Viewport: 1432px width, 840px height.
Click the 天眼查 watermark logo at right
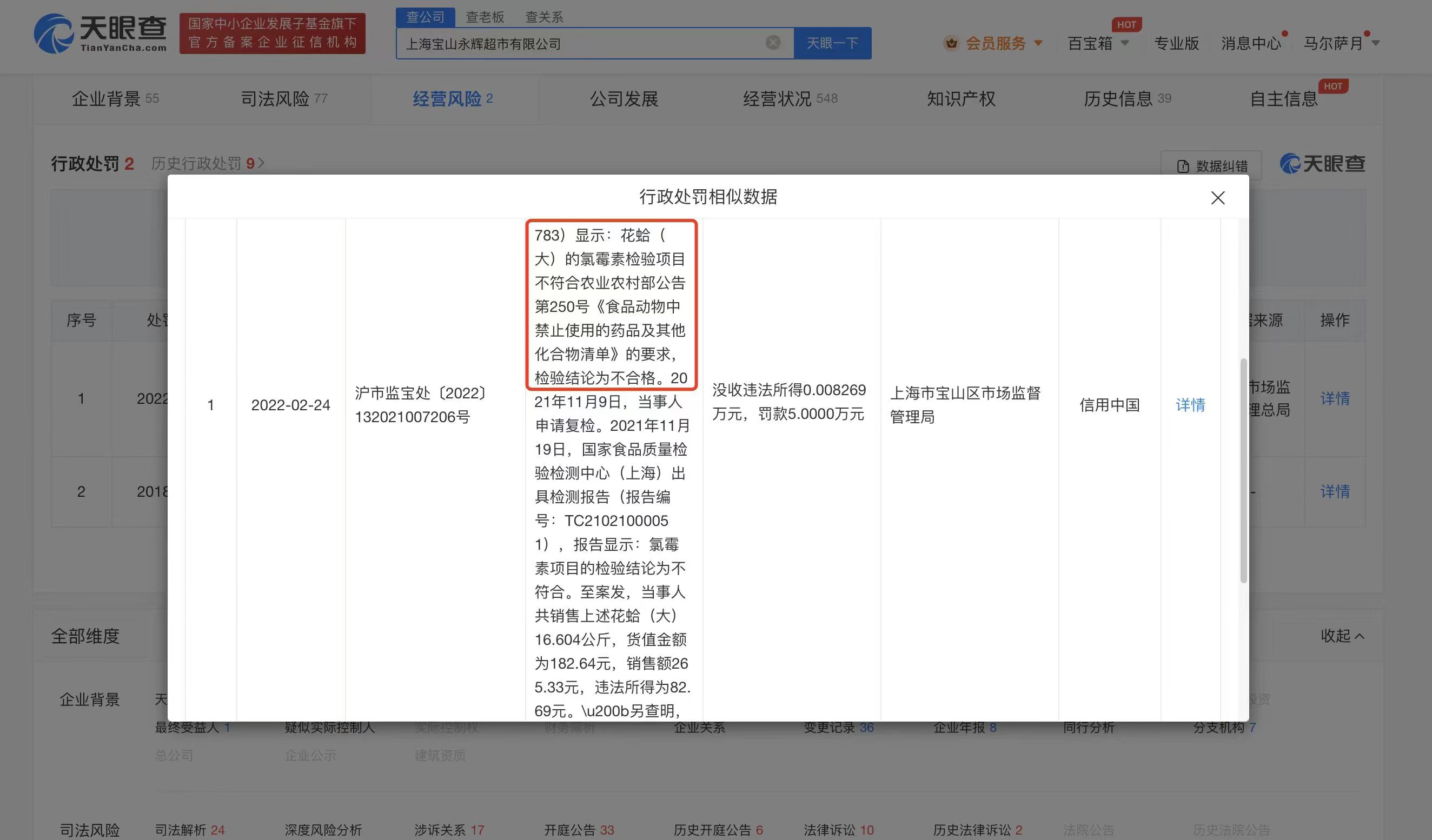tap(1322, 164)
